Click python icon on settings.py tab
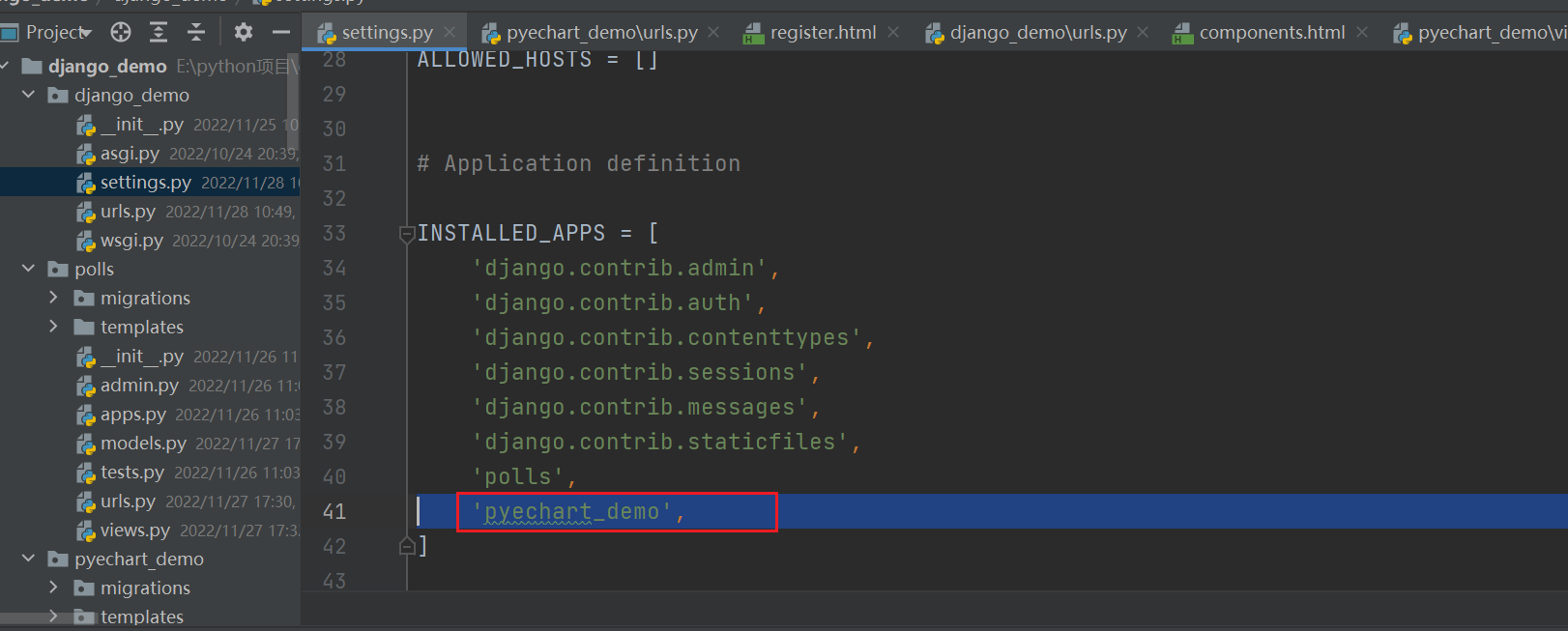Screen dimensions: 1568x631 [x=327, y=34]
